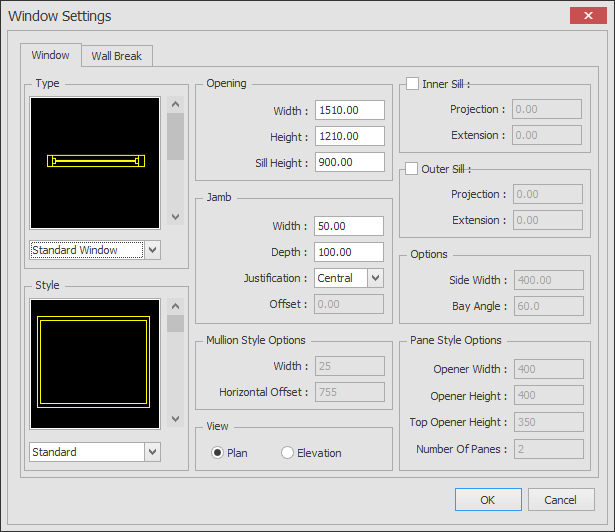Image resolution: width=615 pixels, height=532 pixels.
Task: Dismiss the dialog with Cancel
Action: [561, 499]
